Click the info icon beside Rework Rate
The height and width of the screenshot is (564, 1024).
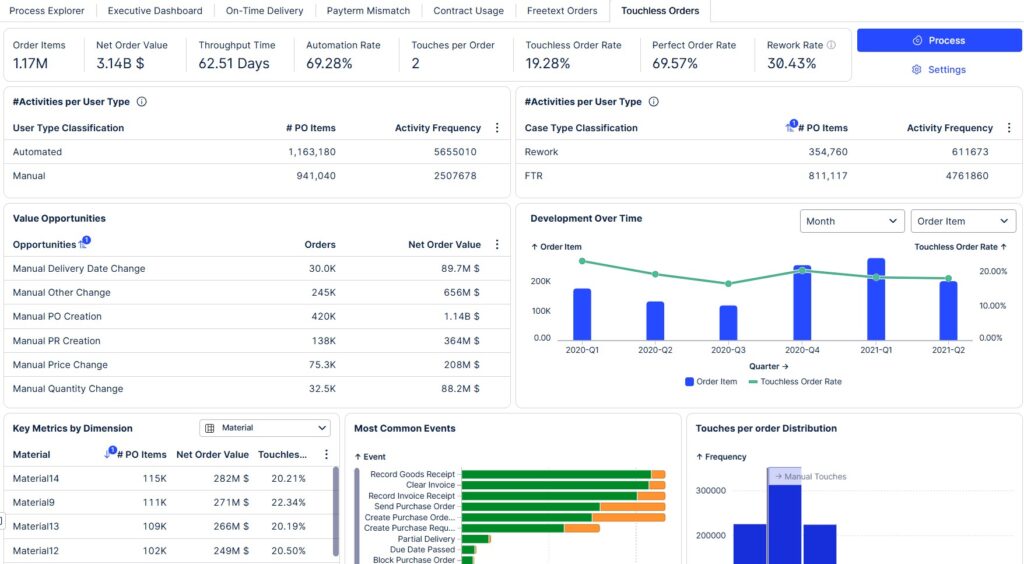[x=831, y=45]
